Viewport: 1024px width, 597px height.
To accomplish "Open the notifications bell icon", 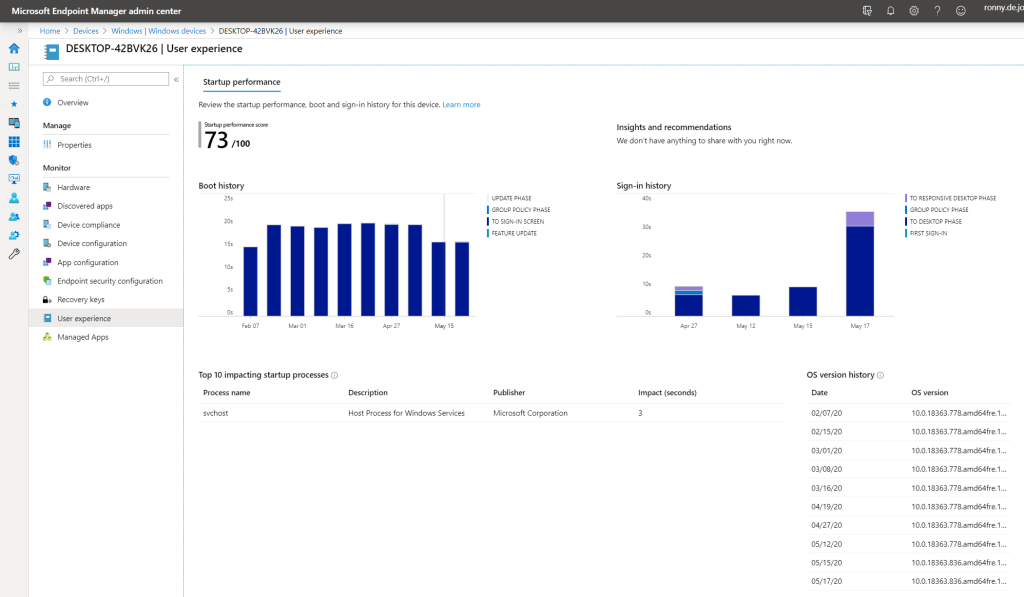I will point(890,11).
